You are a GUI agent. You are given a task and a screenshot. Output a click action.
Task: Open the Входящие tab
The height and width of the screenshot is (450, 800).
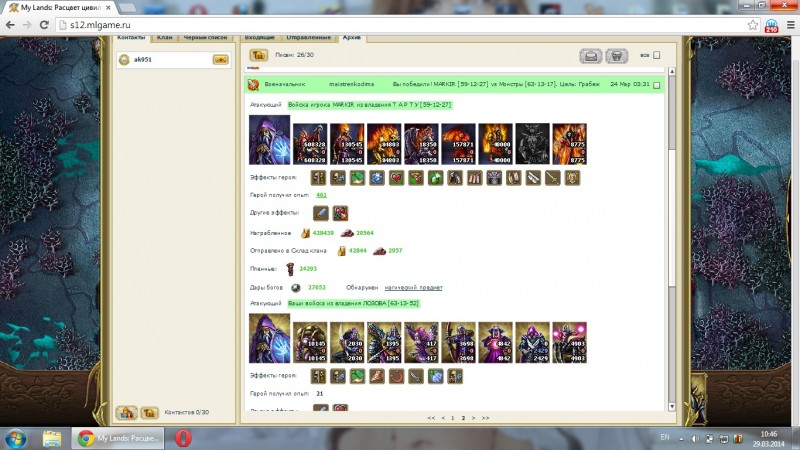coord(259,38)
